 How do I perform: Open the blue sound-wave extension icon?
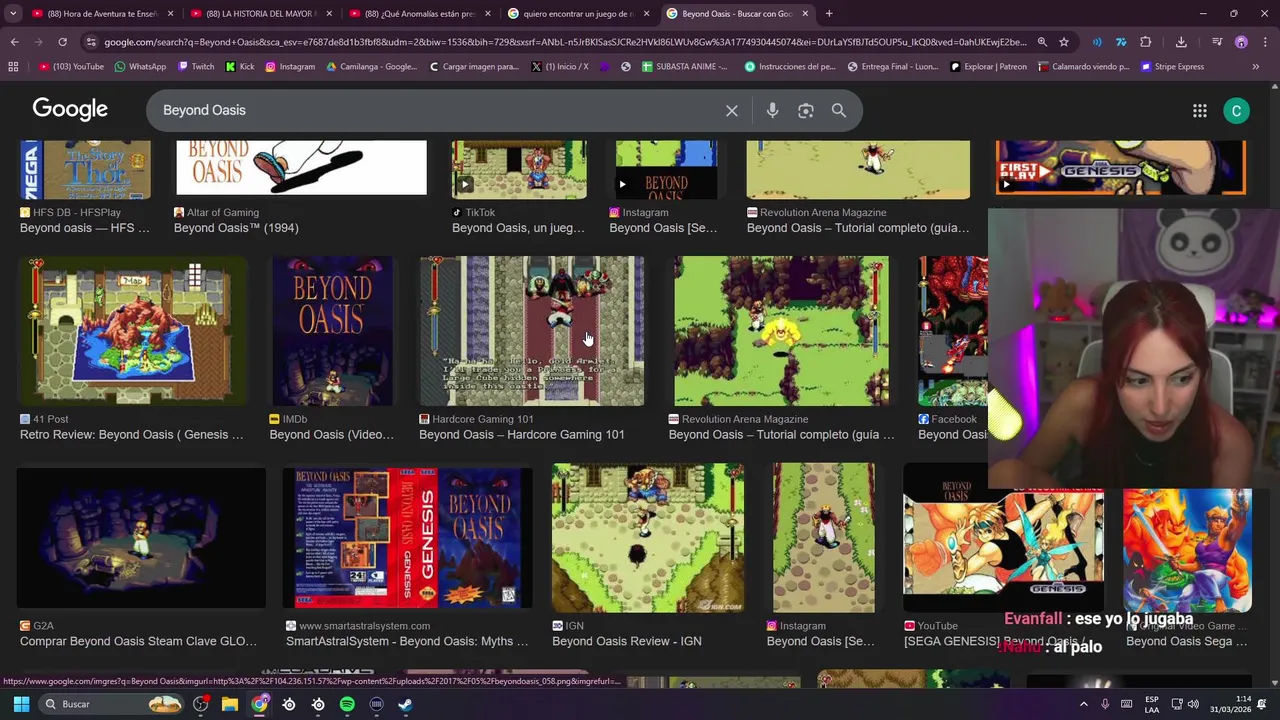click(1097, 42)
